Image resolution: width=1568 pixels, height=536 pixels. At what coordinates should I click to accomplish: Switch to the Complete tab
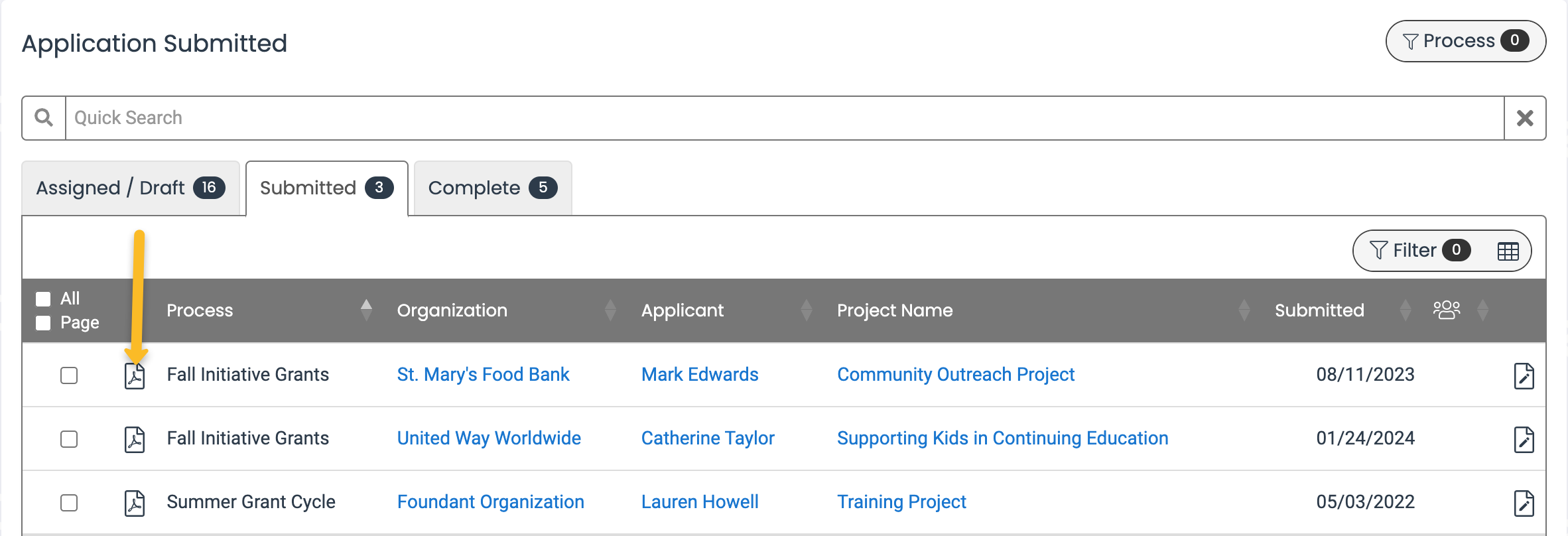[x=492, y=188]
